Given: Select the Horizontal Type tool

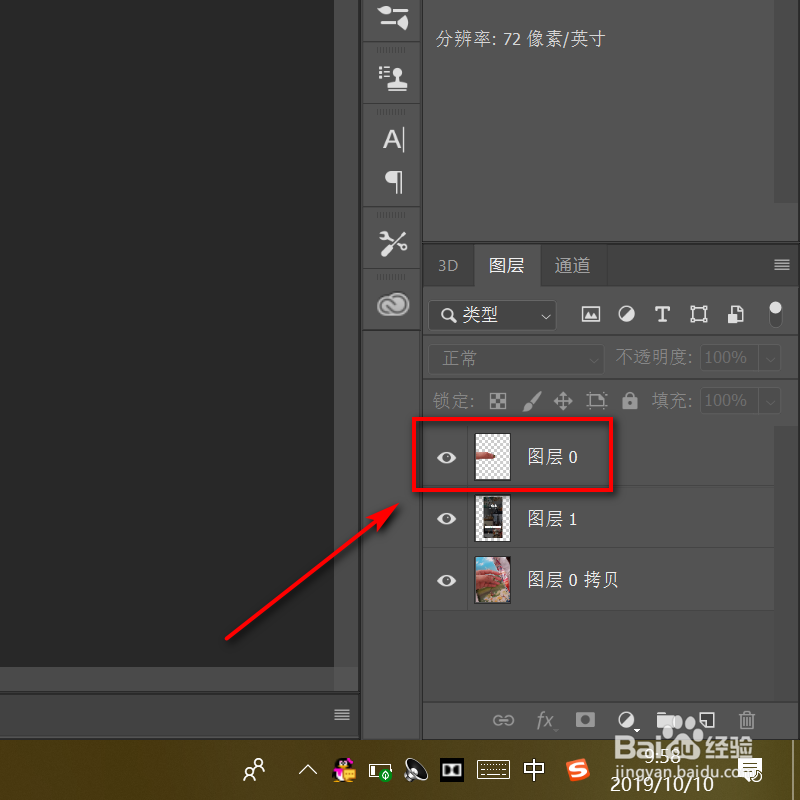Looking at the screenshot, I should (391, 139).
